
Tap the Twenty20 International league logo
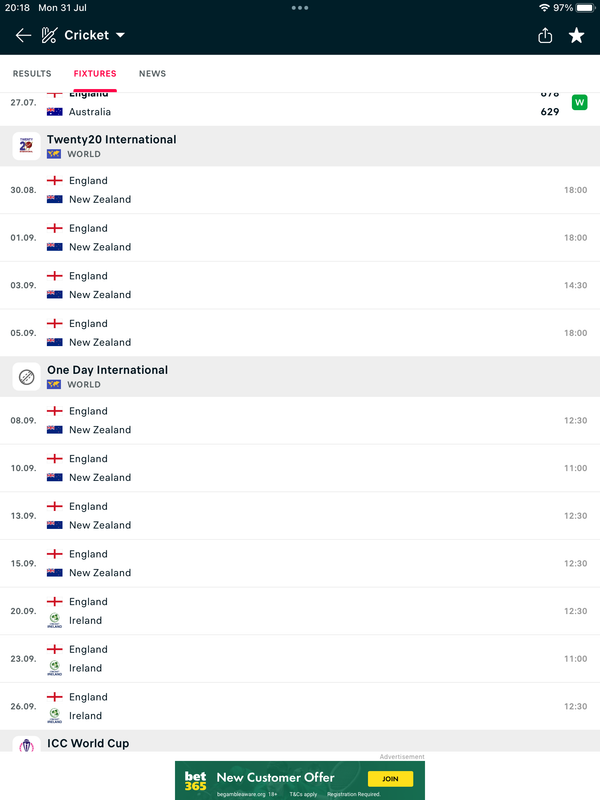[x=27, y=146]
